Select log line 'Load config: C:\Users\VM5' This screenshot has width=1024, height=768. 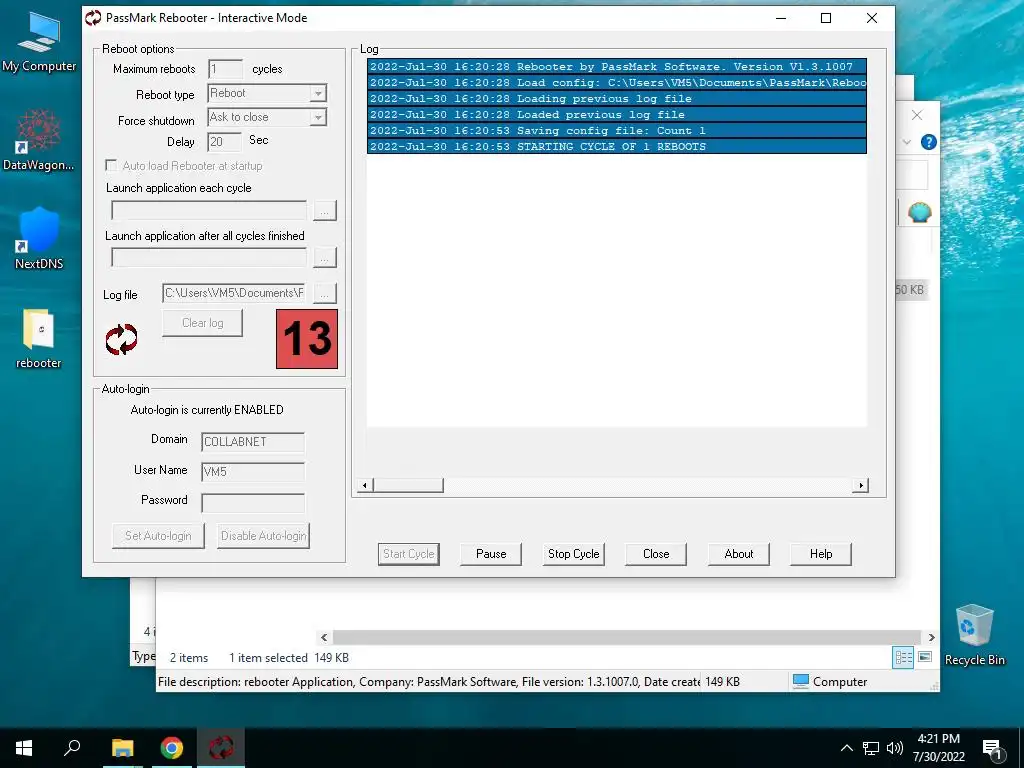click(x=616, y=82)
